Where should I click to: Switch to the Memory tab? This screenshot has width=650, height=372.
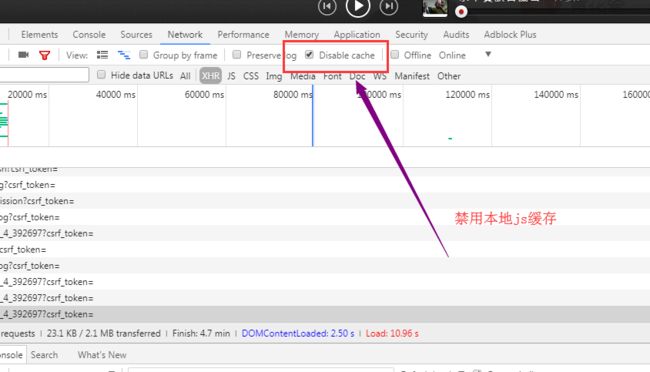(301, 34)
